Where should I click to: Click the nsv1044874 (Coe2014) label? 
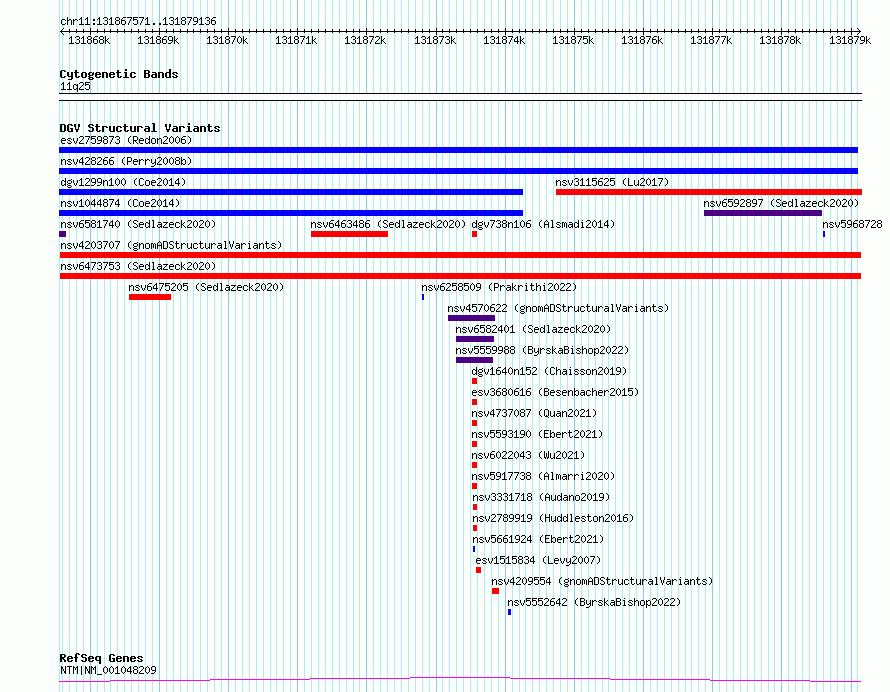point(120,203)
